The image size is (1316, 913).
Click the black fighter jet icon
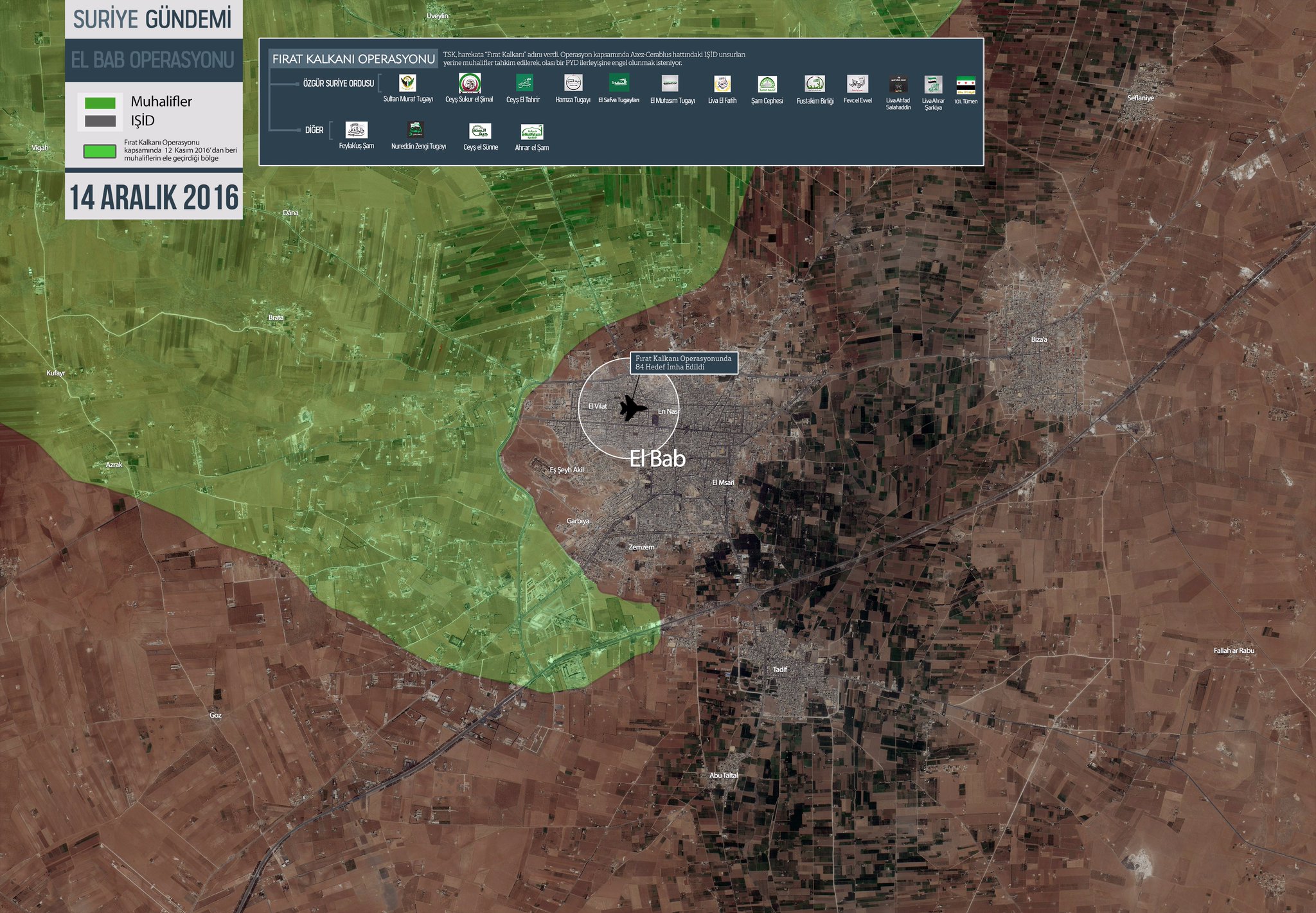click(x=632, y=409)
